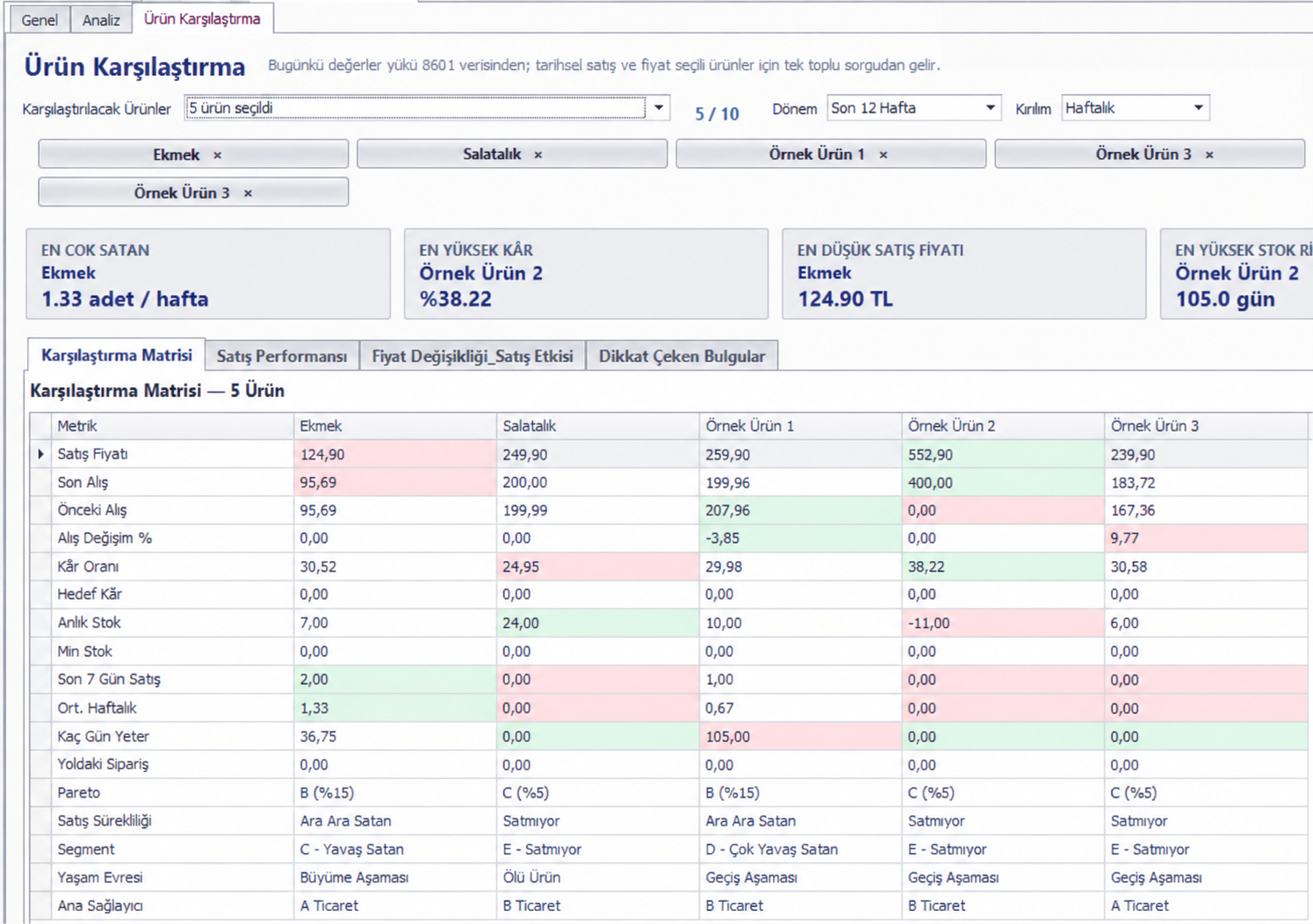Click the 9,77 purchase change cell

click(1207, 538)
